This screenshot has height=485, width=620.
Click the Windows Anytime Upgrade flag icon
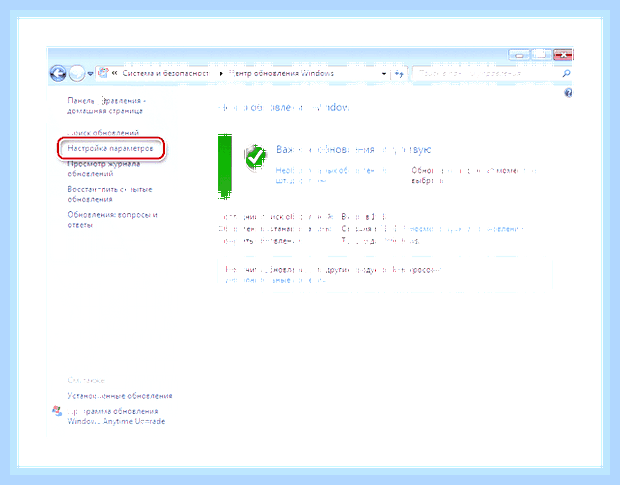click(x=57, y=411)
